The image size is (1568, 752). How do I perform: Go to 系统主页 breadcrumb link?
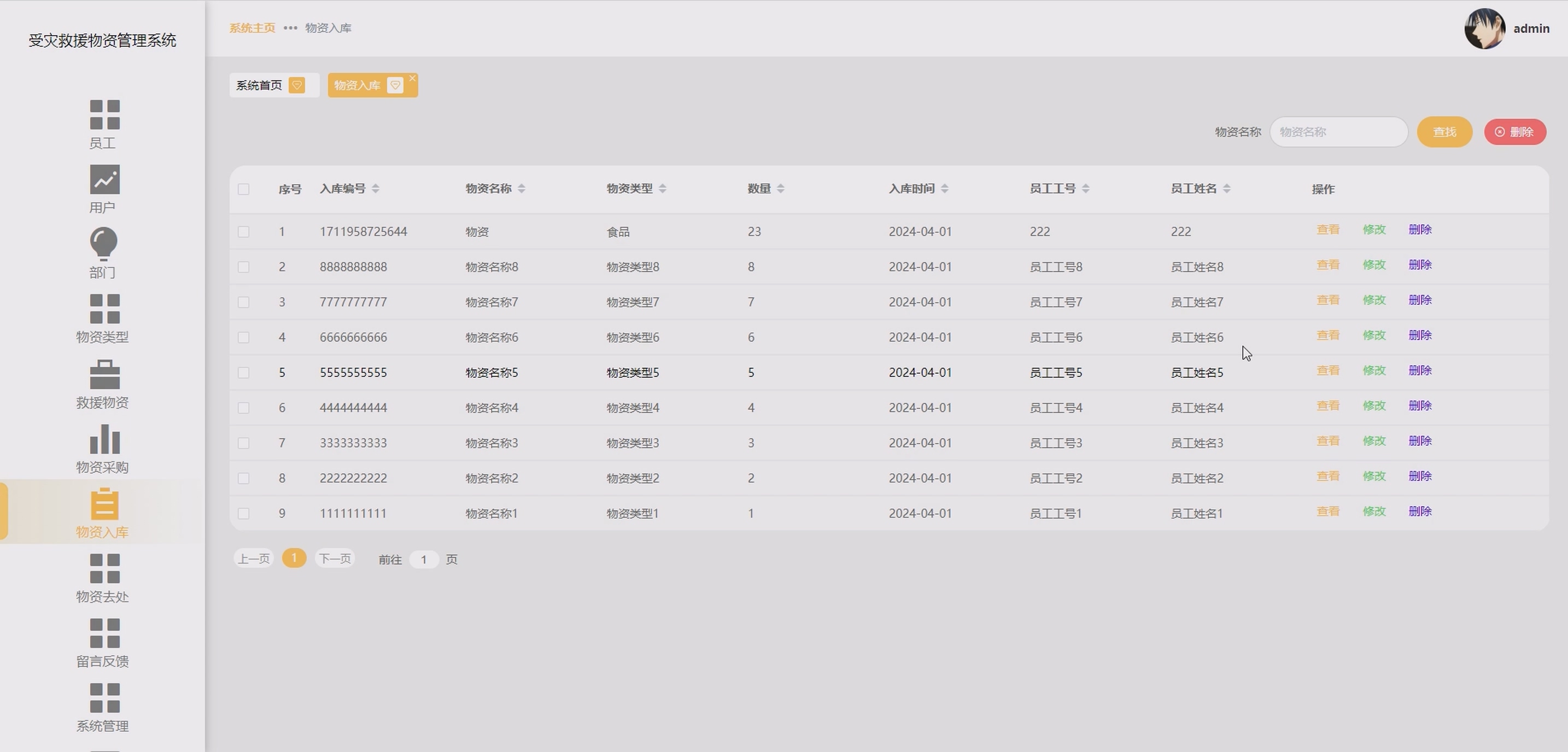click(x=252, y=28)
